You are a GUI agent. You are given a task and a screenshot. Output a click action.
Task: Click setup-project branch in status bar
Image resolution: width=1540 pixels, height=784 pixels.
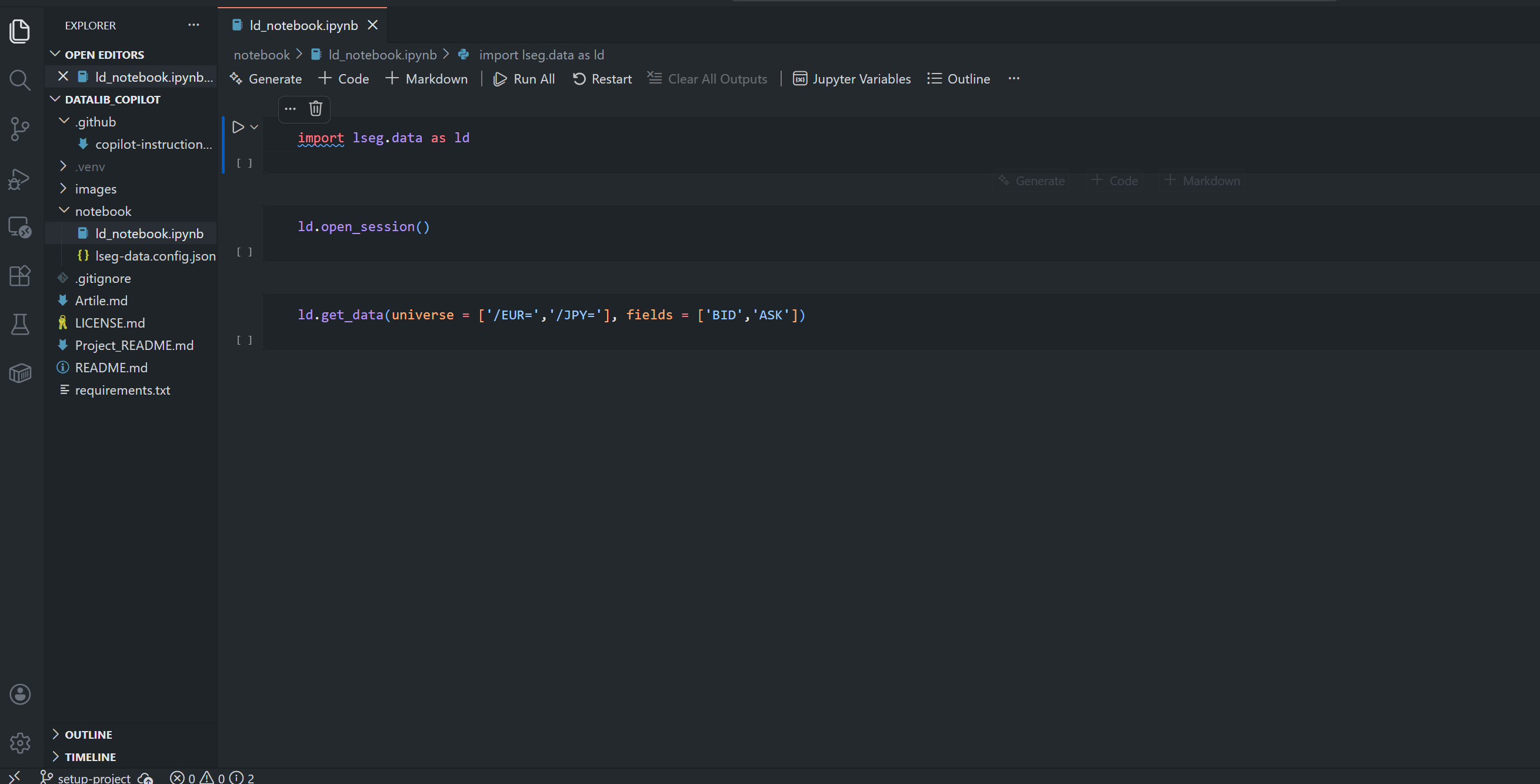pos(85,778)
